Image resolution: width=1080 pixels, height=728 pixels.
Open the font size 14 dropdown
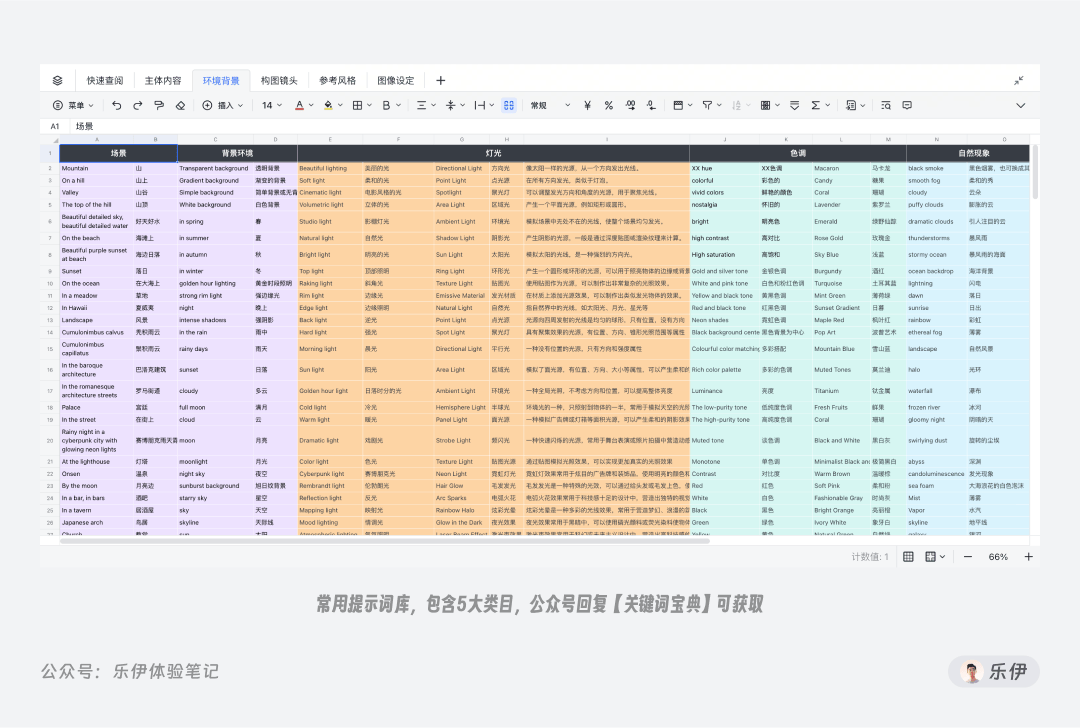click(272, 105)
